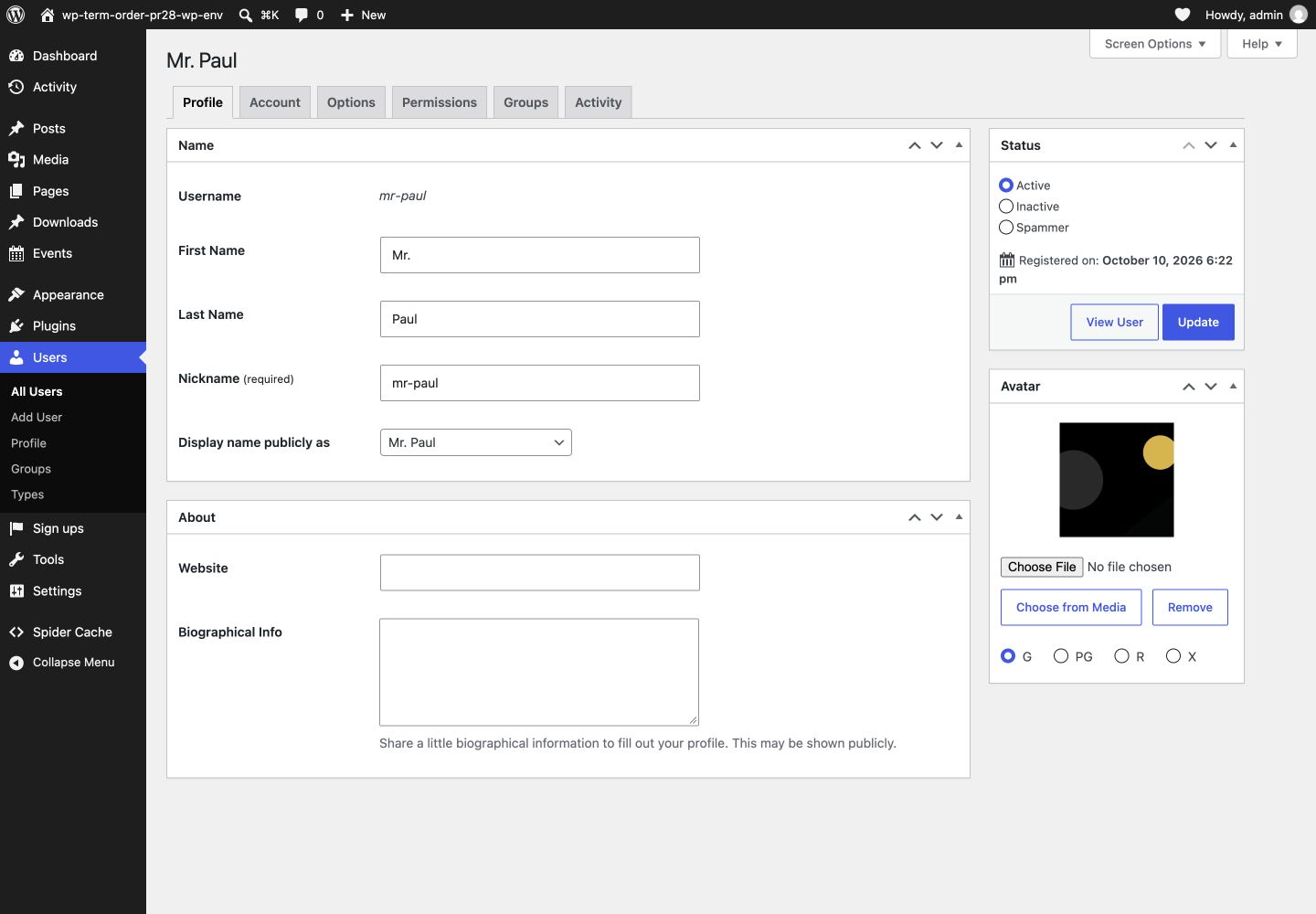Collapse the admin menu arrow icon

[16, 663]
